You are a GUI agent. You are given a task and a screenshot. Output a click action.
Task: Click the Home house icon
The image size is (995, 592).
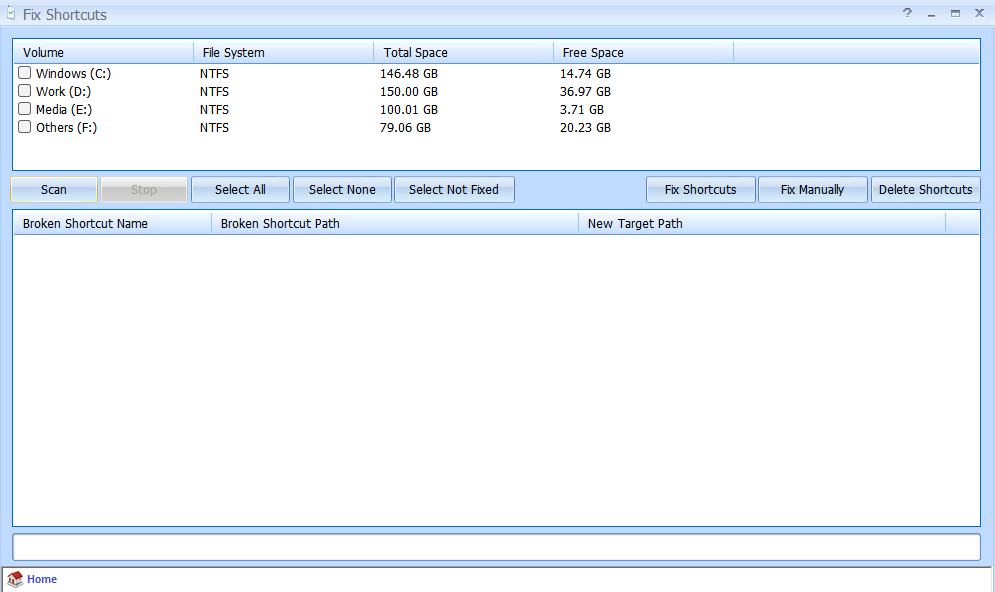15,580
